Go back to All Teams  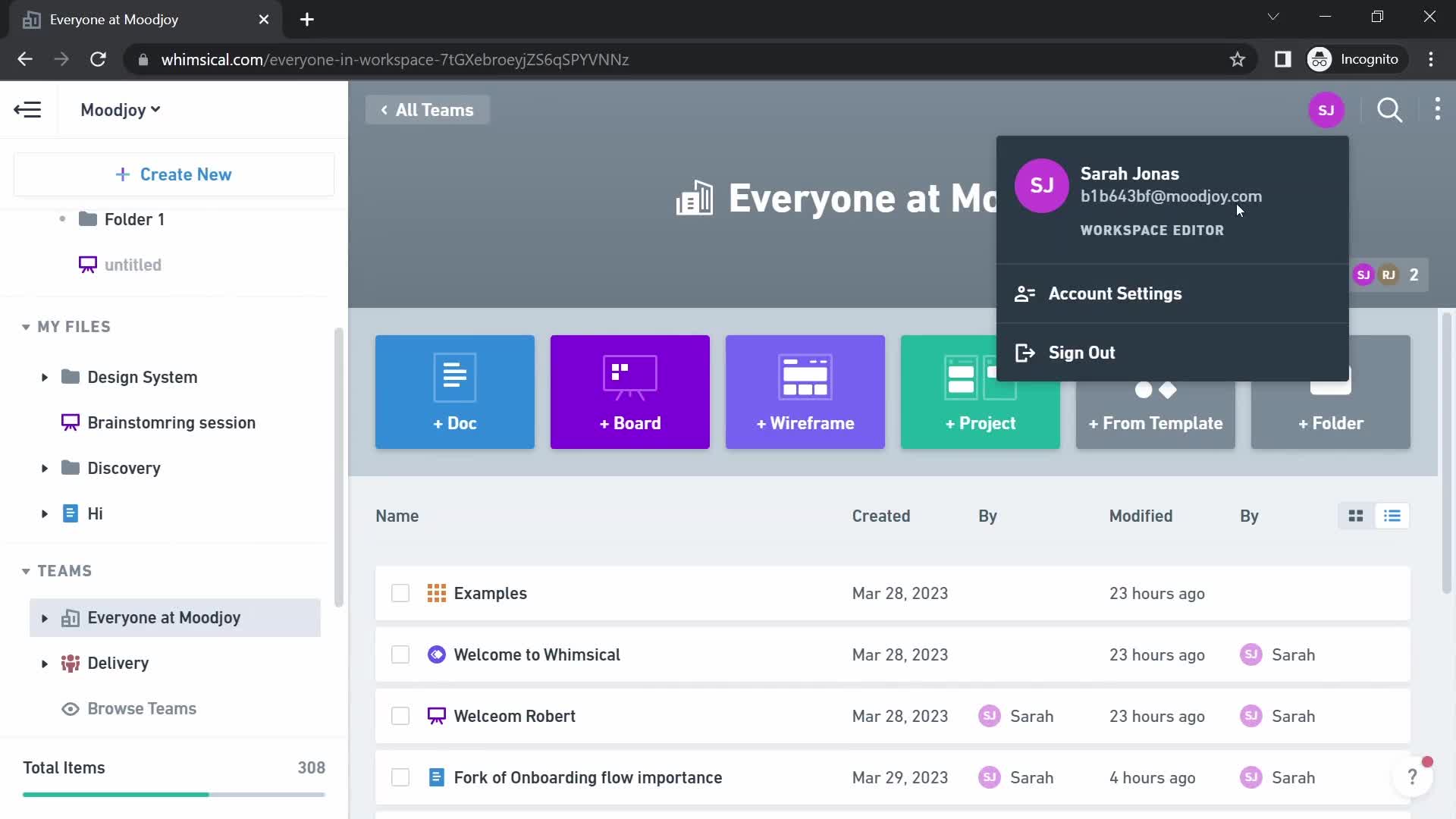coord(428,110)
